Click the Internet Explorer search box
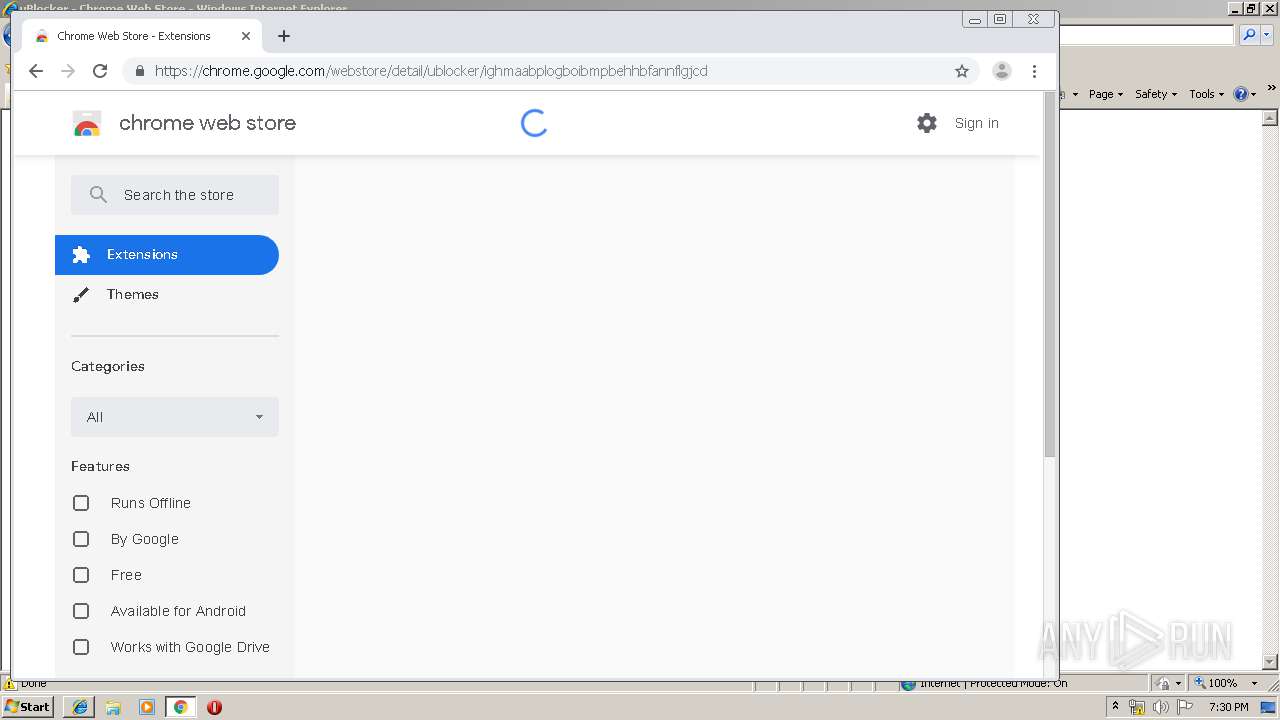Viewport: 1280px width, 720px height. pos(1145,35)
